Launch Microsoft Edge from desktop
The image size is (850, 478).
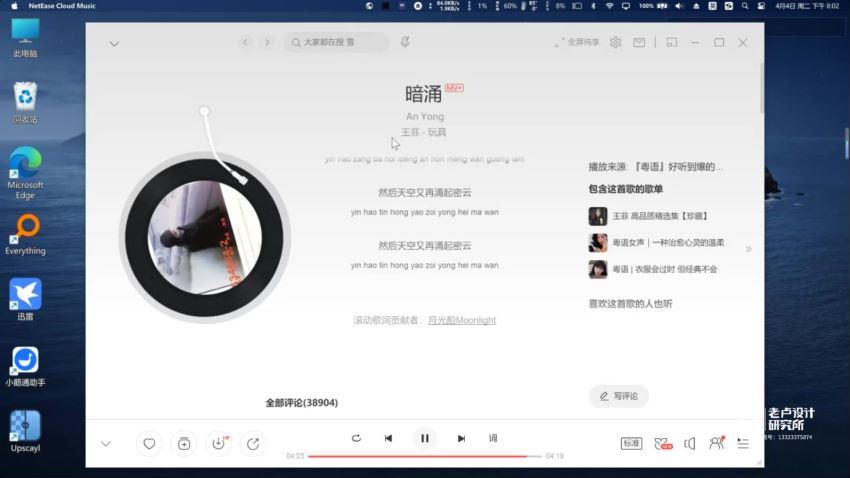(x=25, y=173)
